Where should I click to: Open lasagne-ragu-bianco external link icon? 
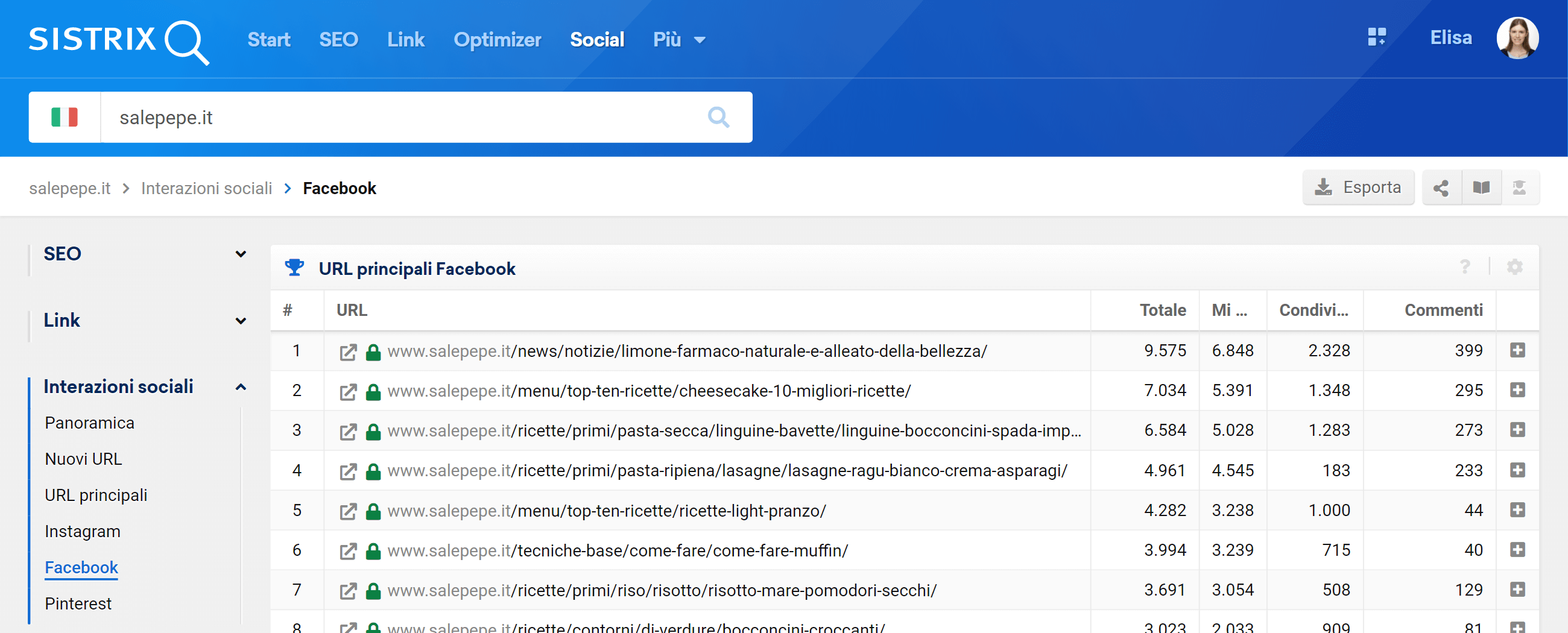point(348,471)
